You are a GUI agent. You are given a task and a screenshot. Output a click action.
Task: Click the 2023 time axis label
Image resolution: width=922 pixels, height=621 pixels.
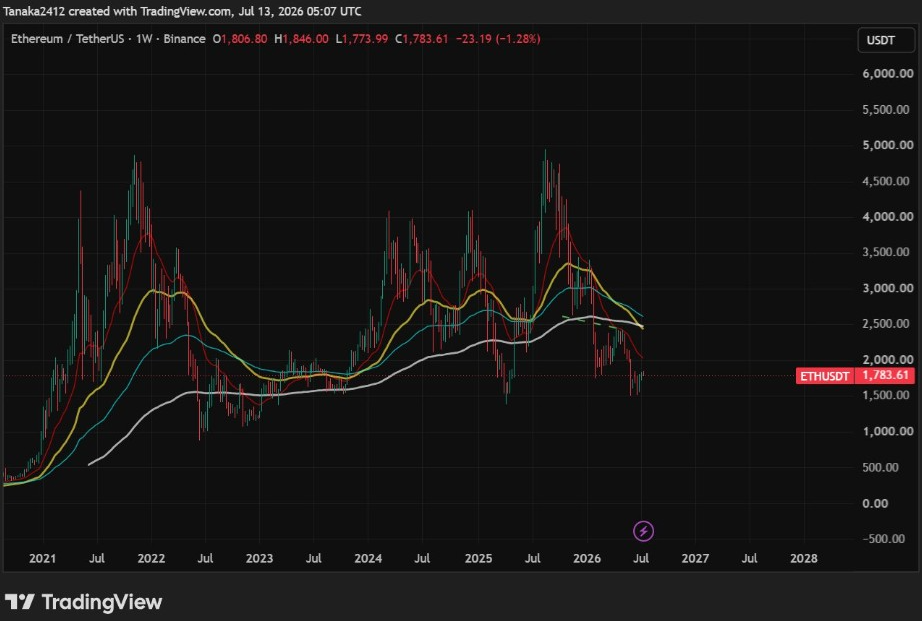[x=259, y=559]
